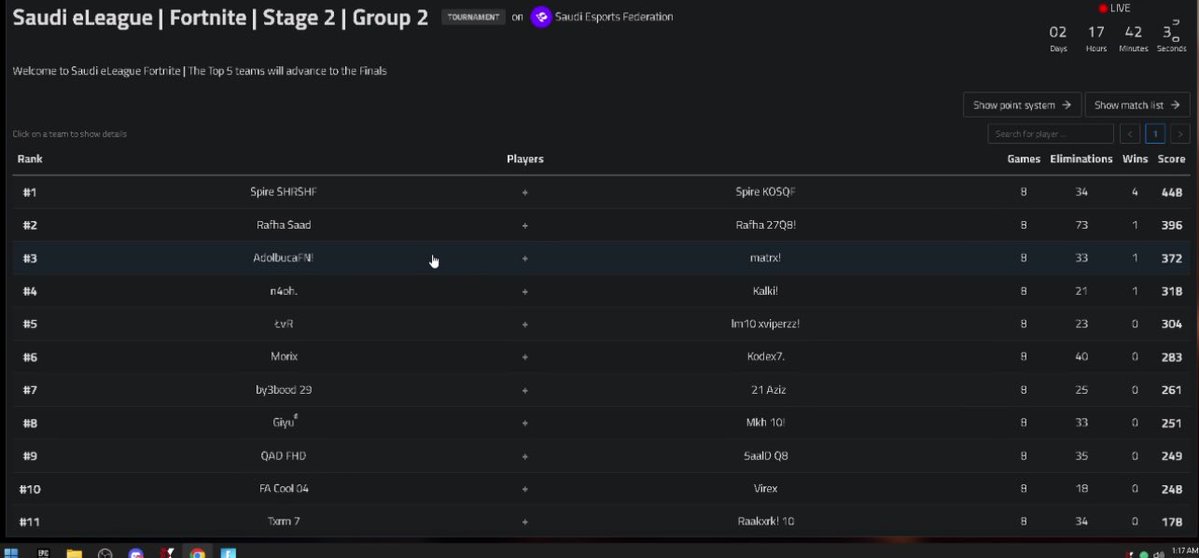Open File Explorer from the taskbar
The width and height of the screenshot is (1199, 558).
(73, 553)
